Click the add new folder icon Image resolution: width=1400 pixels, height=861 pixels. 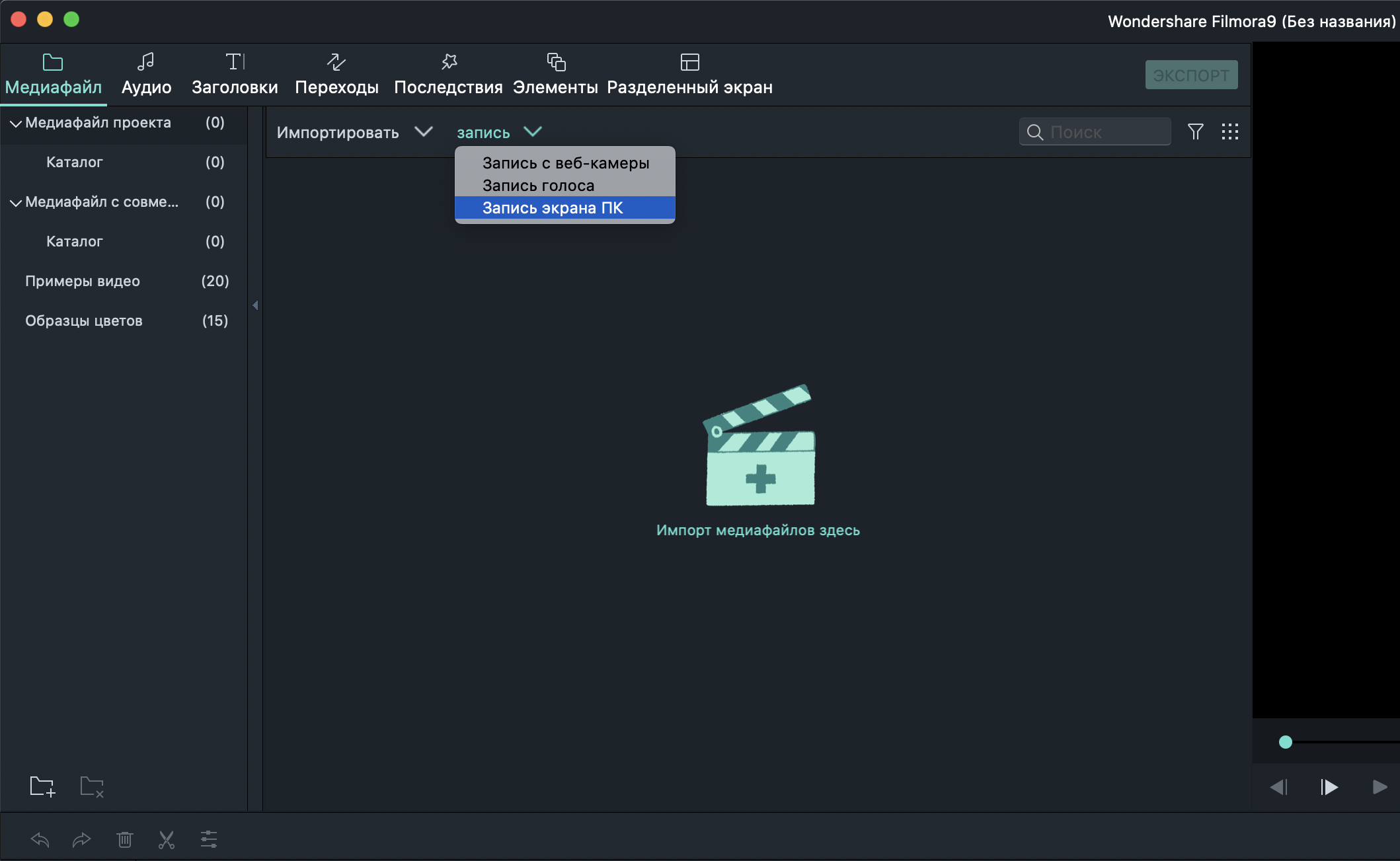(x=42, y=786)
